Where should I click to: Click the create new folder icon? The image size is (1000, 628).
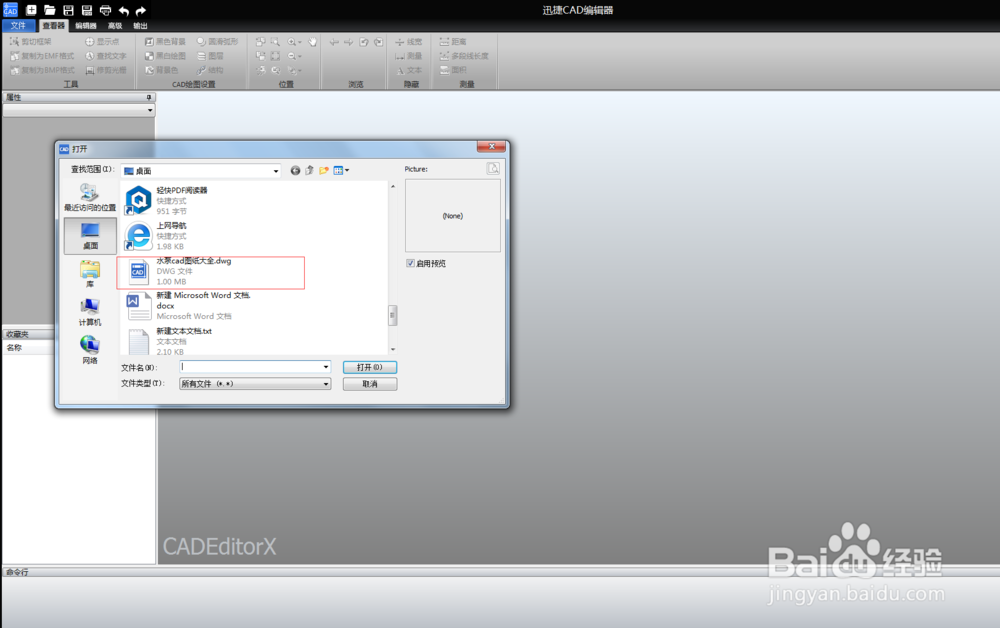[324, 170]
